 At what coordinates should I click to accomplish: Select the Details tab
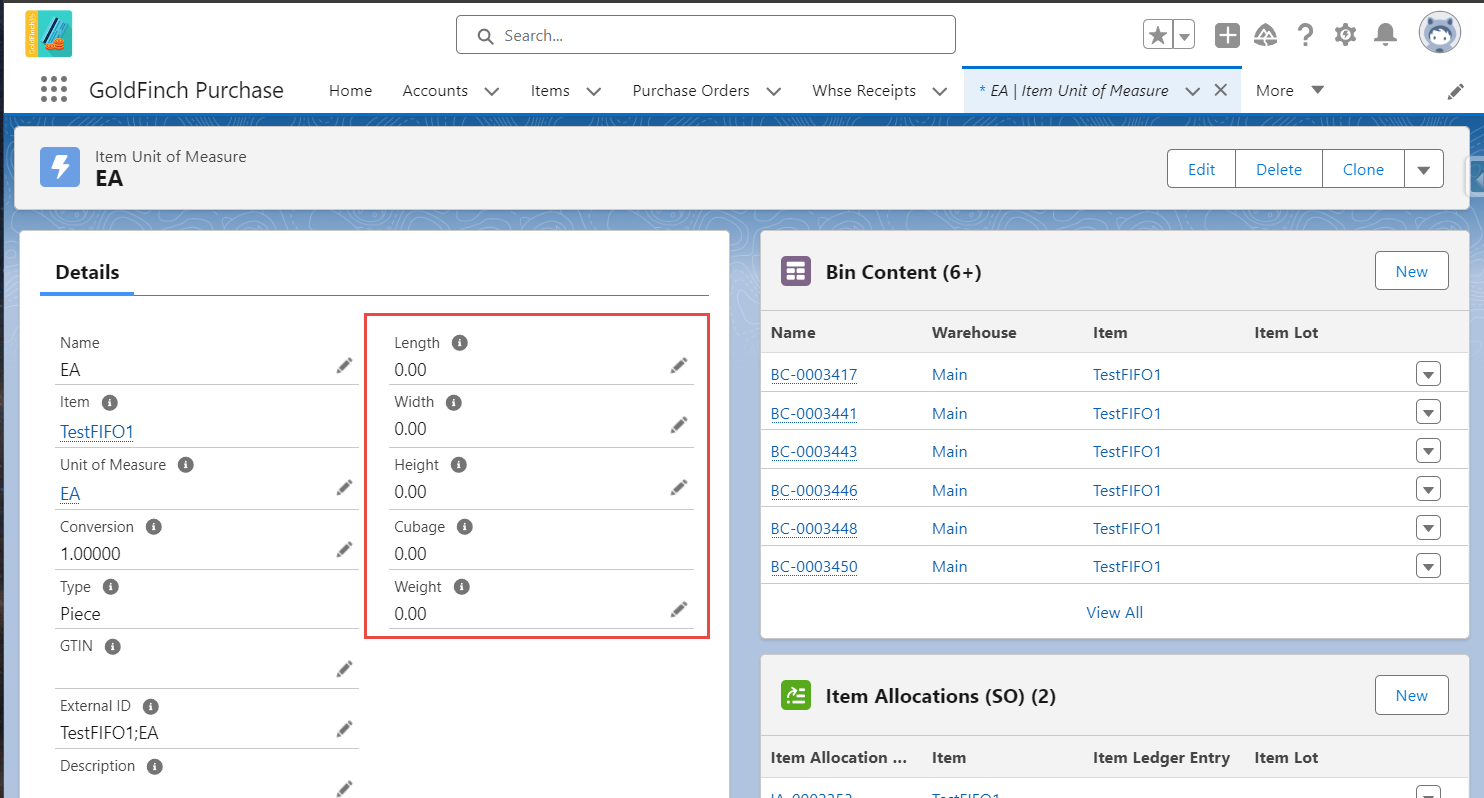click(87, 272)
